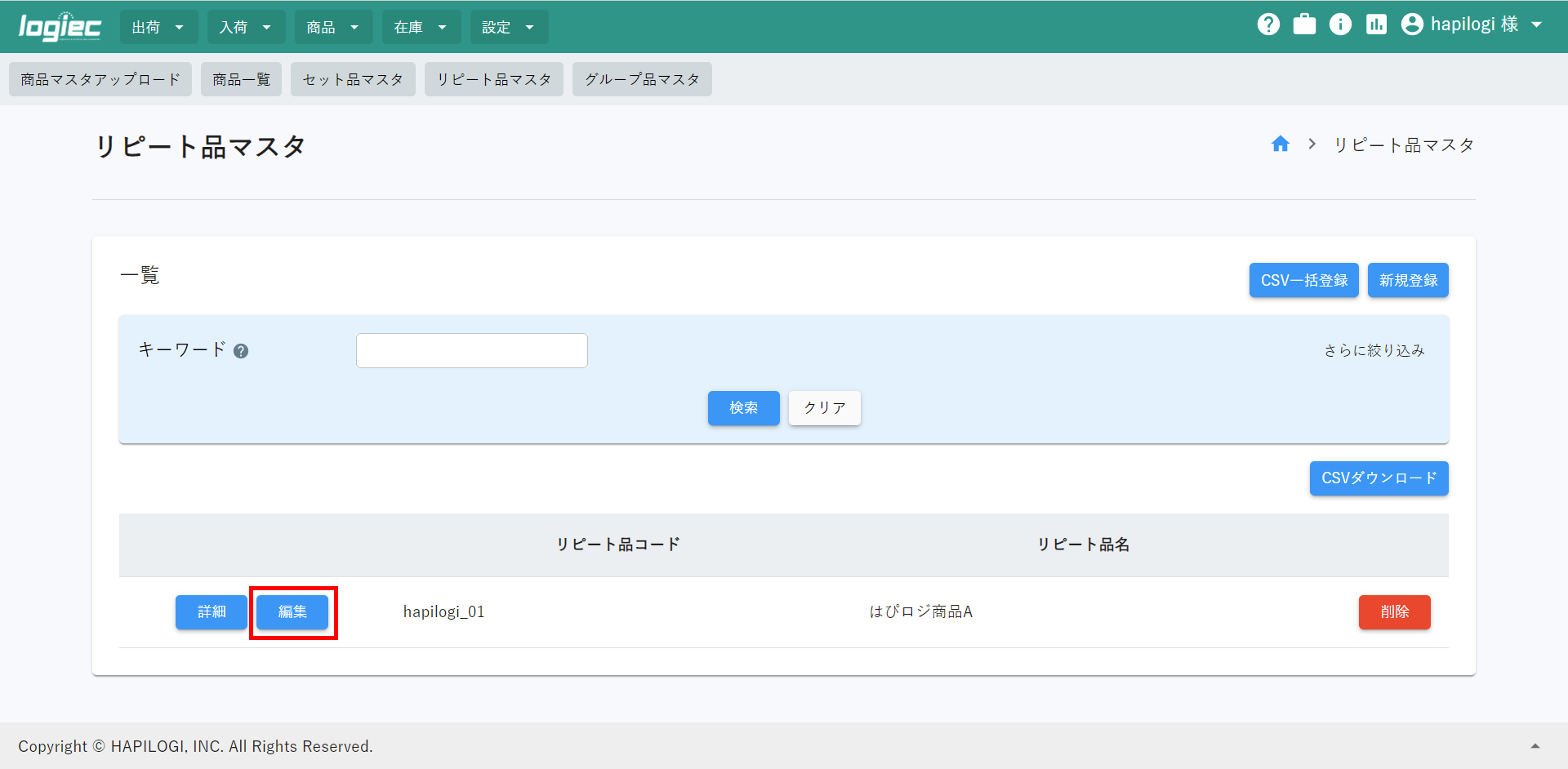Open the 商品一覧 tab

pyautogui.click(x=241, y=79)
